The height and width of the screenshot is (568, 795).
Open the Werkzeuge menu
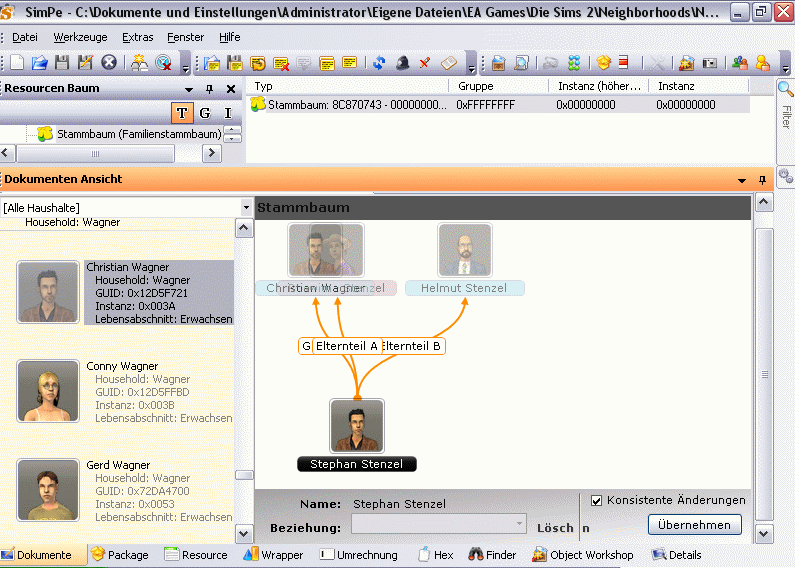click(x=78, y=37)
